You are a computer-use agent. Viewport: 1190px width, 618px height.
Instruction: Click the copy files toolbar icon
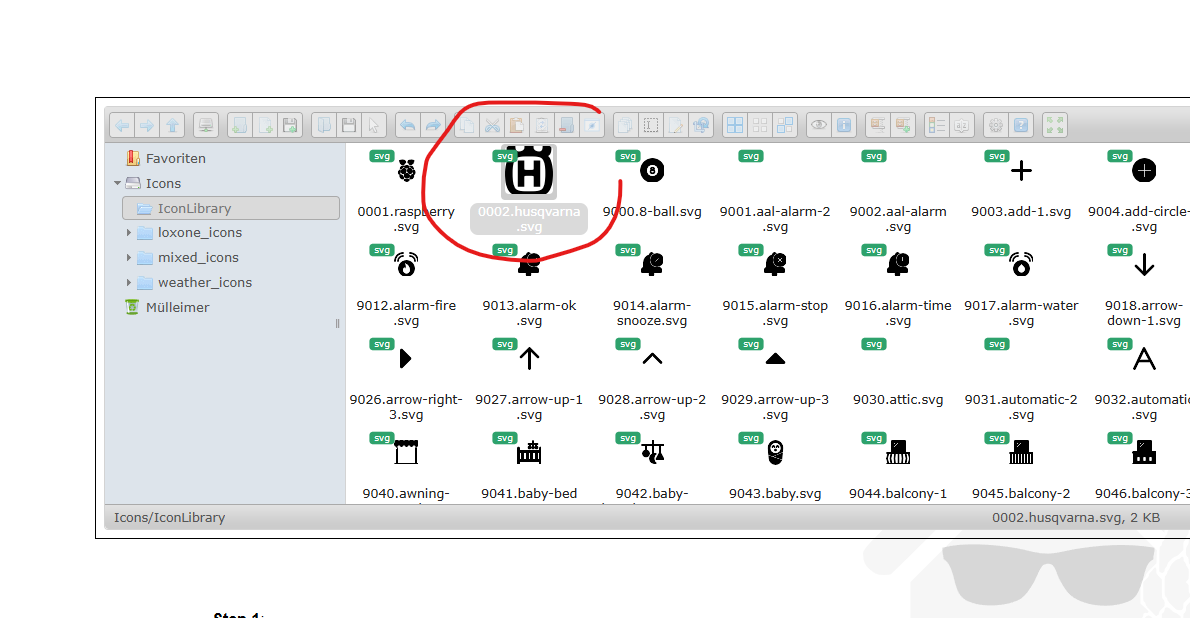(x=467, y=125)
